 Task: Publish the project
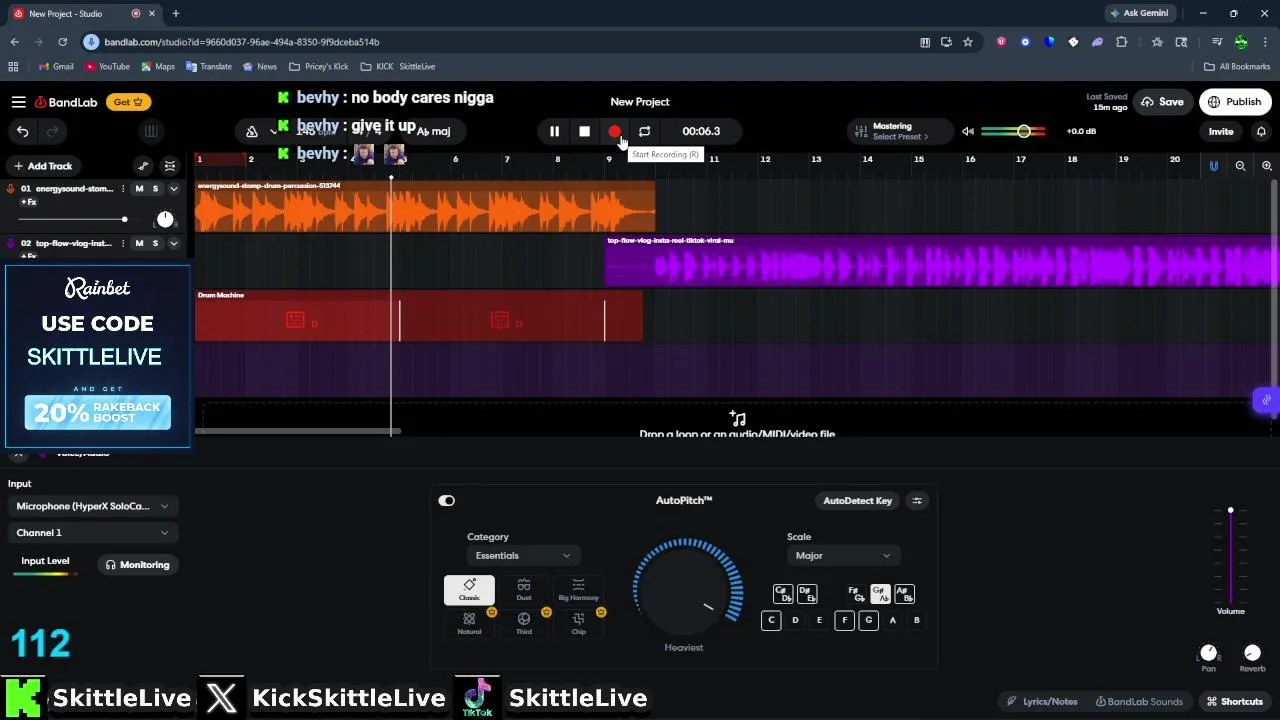1234,102
